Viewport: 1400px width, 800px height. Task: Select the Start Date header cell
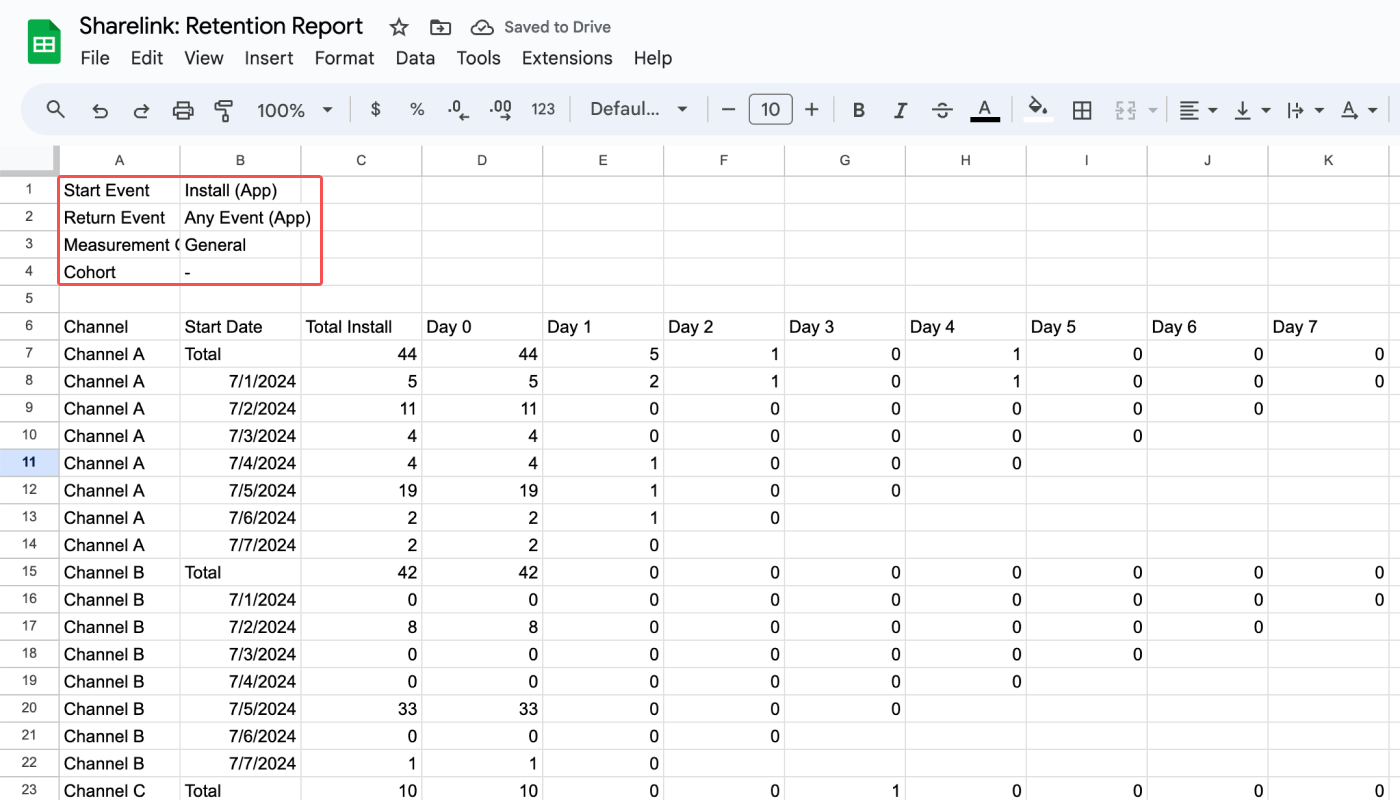(x=241, y=327)
